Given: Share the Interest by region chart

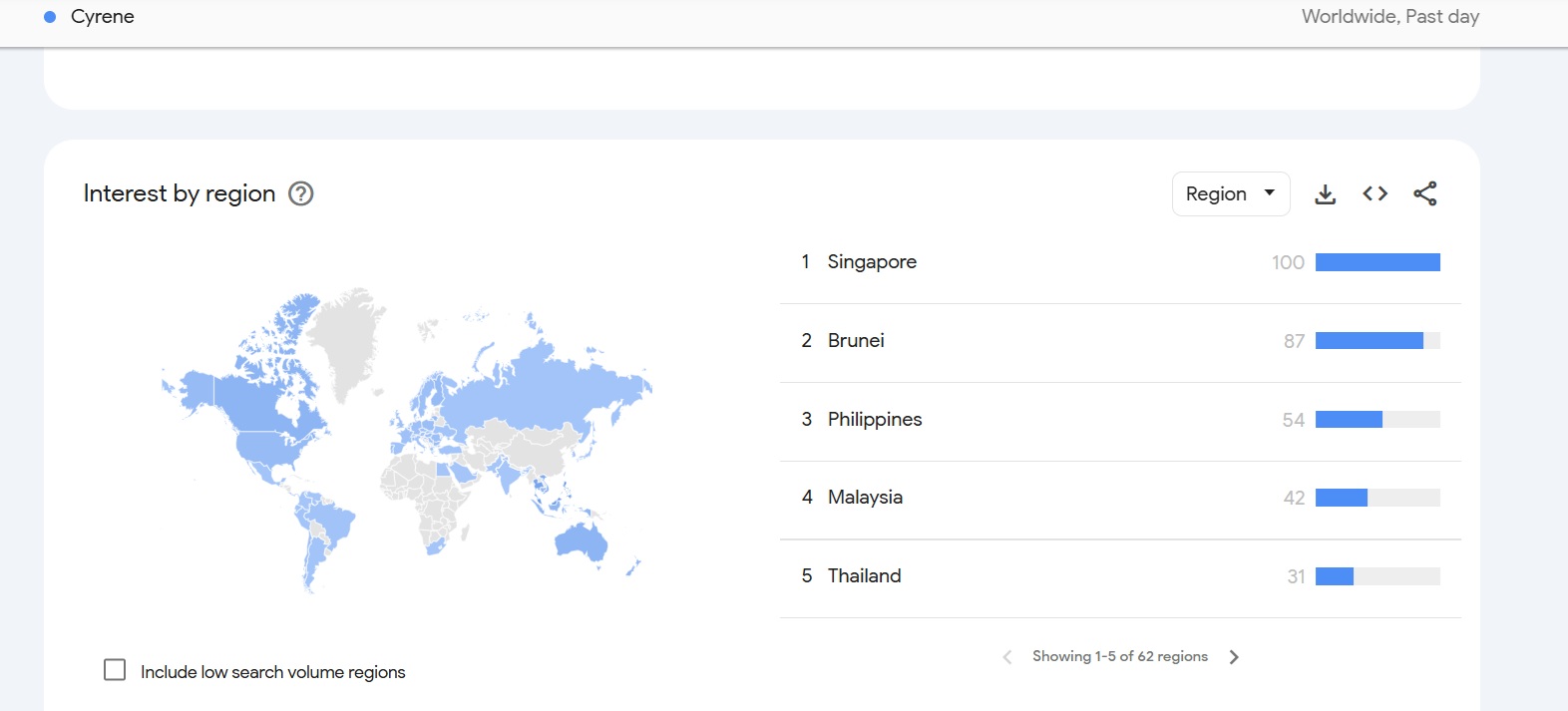Looking at the screenshot, I should pyautogui.click(x=1425, y=193).
